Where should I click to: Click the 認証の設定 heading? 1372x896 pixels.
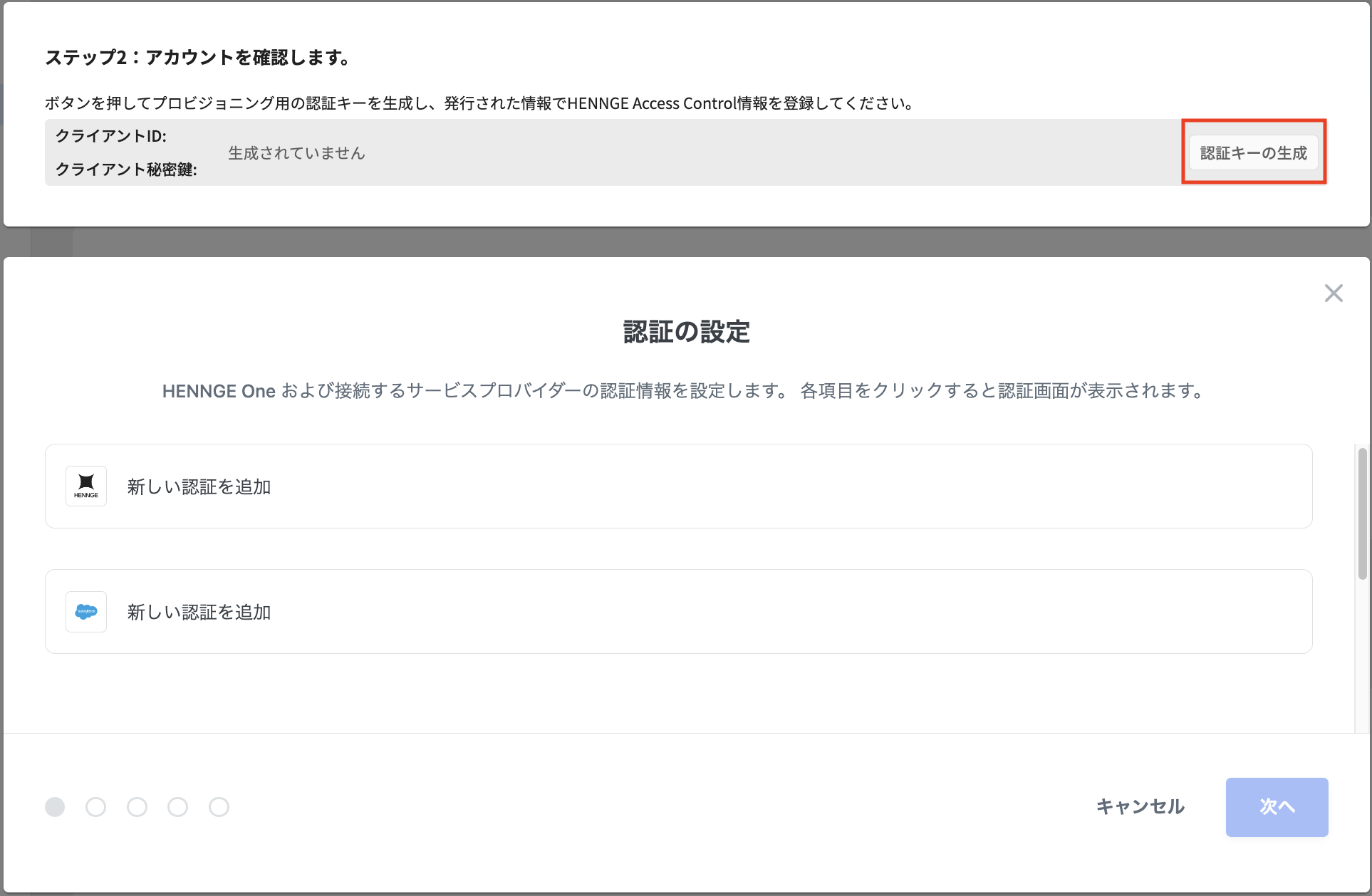(686, 331)
